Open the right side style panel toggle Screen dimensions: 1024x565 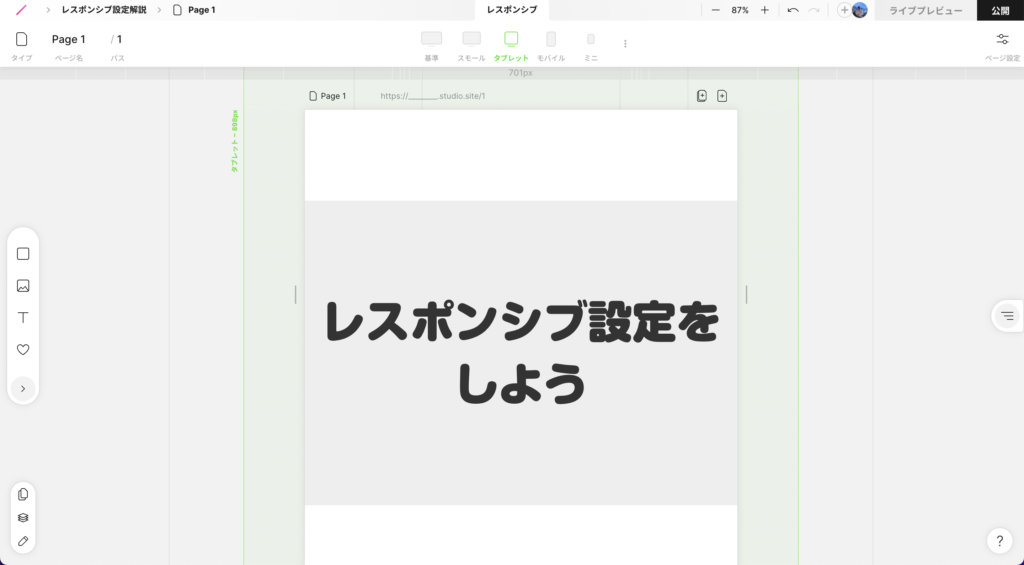[x=1008, y=316]
